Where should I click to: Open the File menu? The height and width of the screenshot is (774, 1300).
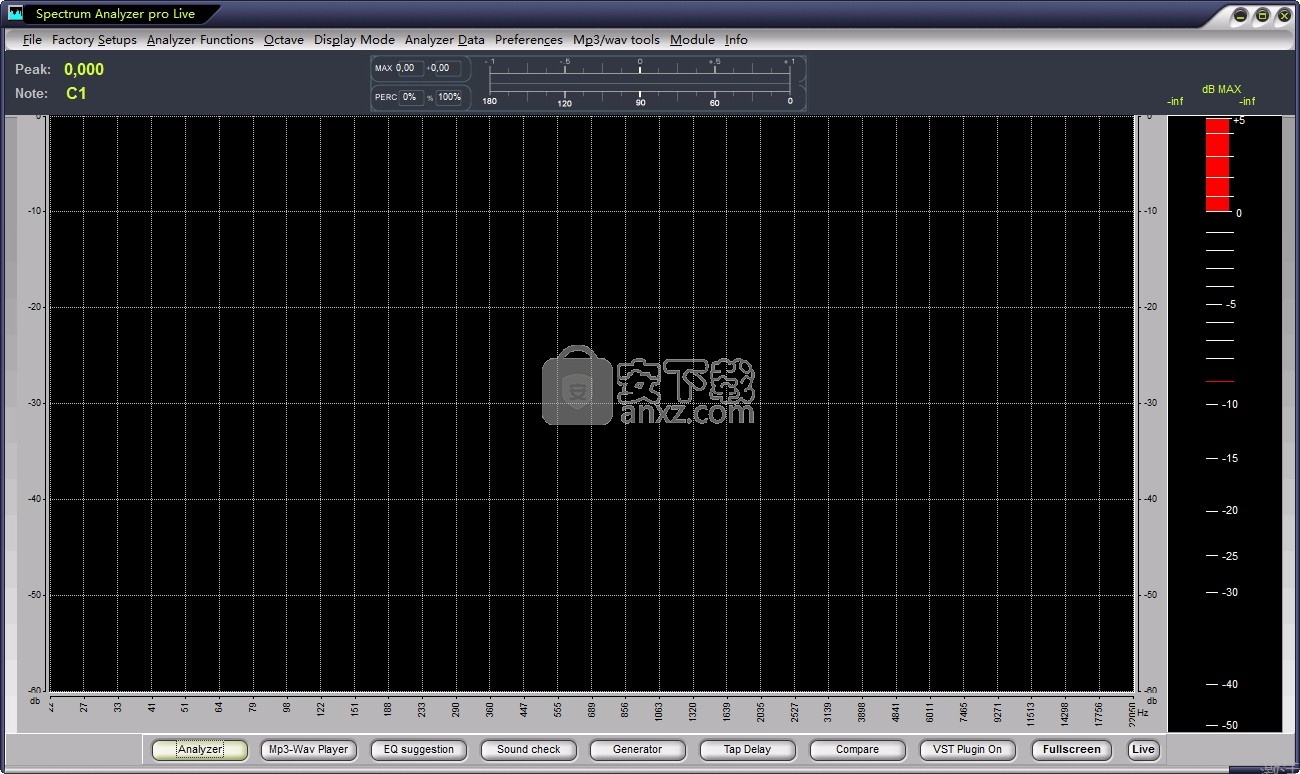point(32,40)
